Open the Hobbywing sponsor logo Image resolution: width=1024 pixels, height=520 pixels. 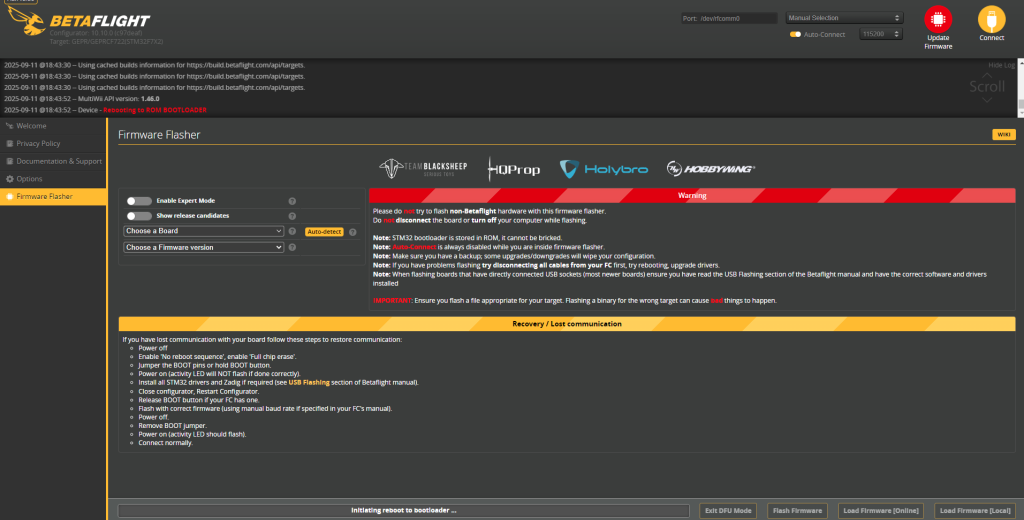pos(711,169)
